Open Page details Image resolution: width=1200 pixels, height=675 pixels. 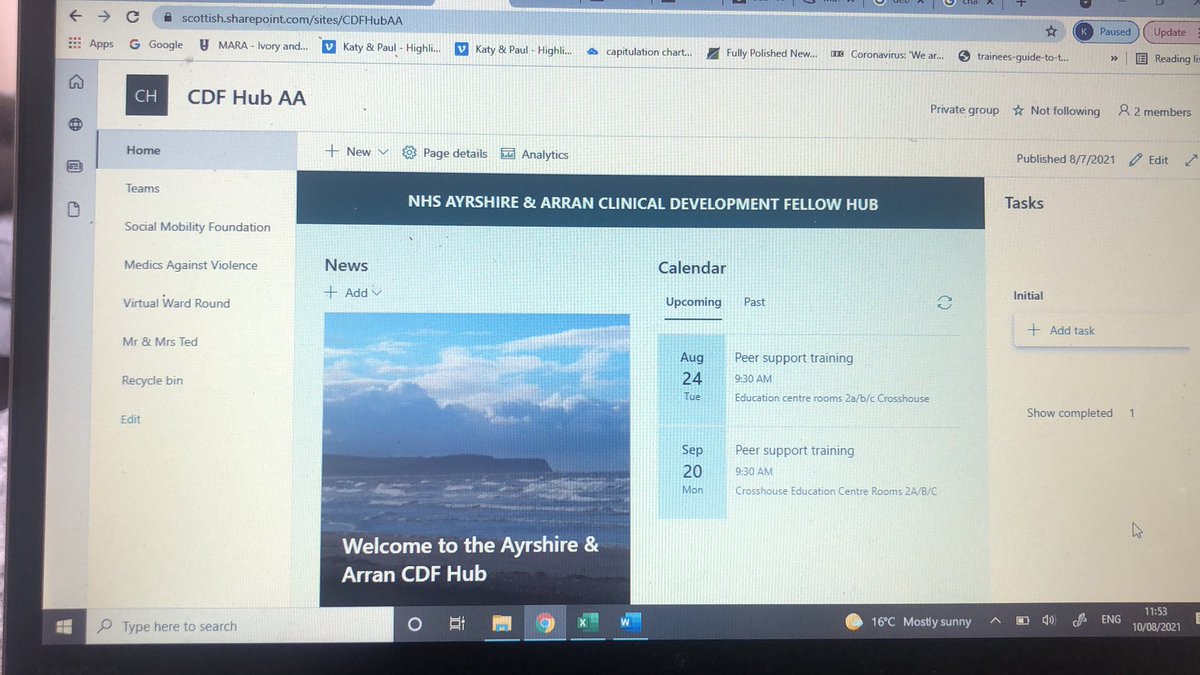pos(445,153)
